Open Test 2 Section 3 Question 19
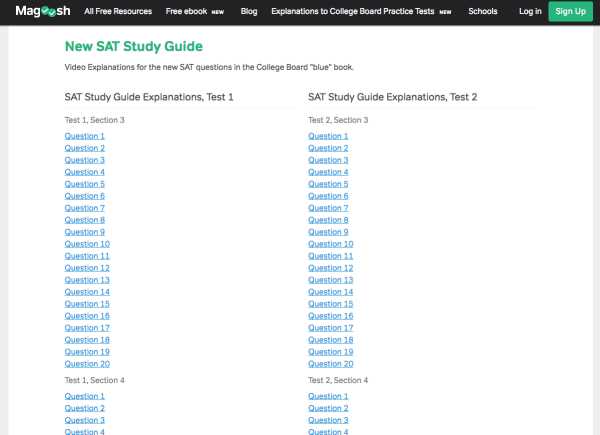Image resolution: width=600 pixels, height=435 pixels. (x=331, y=352)
